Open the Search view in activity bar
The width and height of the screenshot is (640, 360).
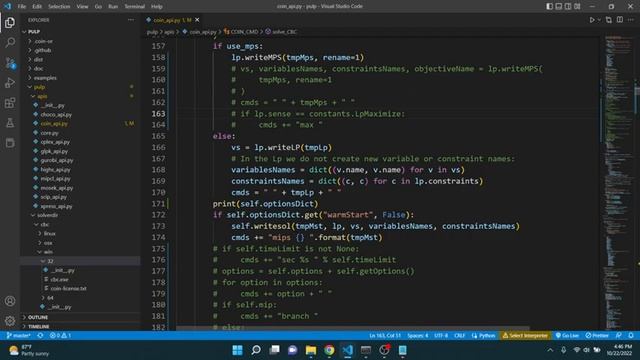click(x=10, y=42)
